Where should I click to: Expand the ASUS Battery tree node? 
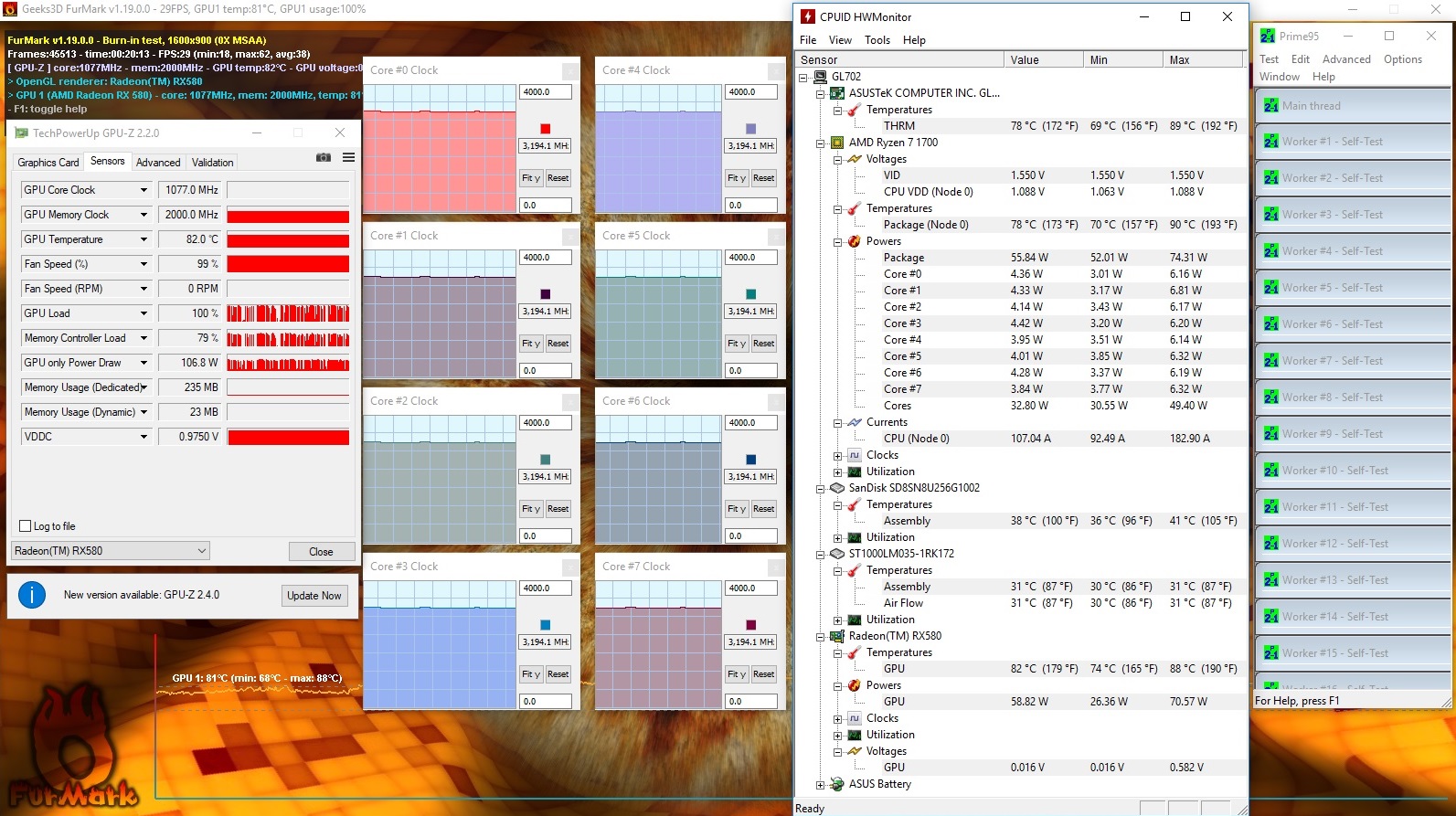click(x=821, y=785)
